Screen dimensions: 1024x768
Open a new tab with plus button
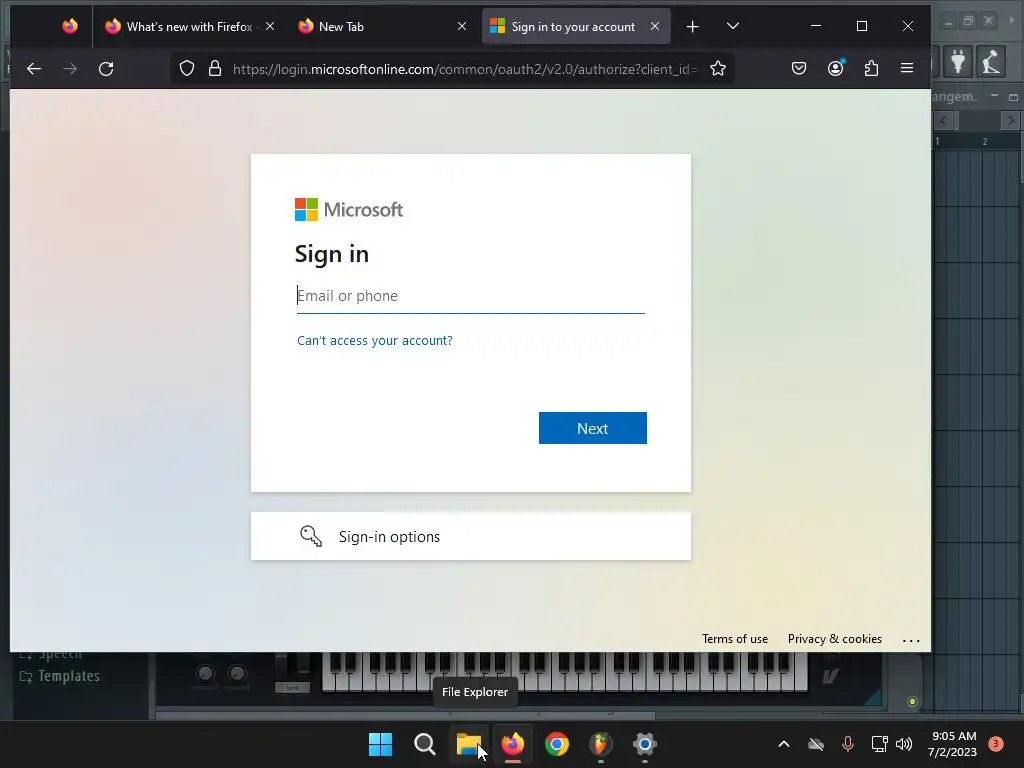[692, 26]
